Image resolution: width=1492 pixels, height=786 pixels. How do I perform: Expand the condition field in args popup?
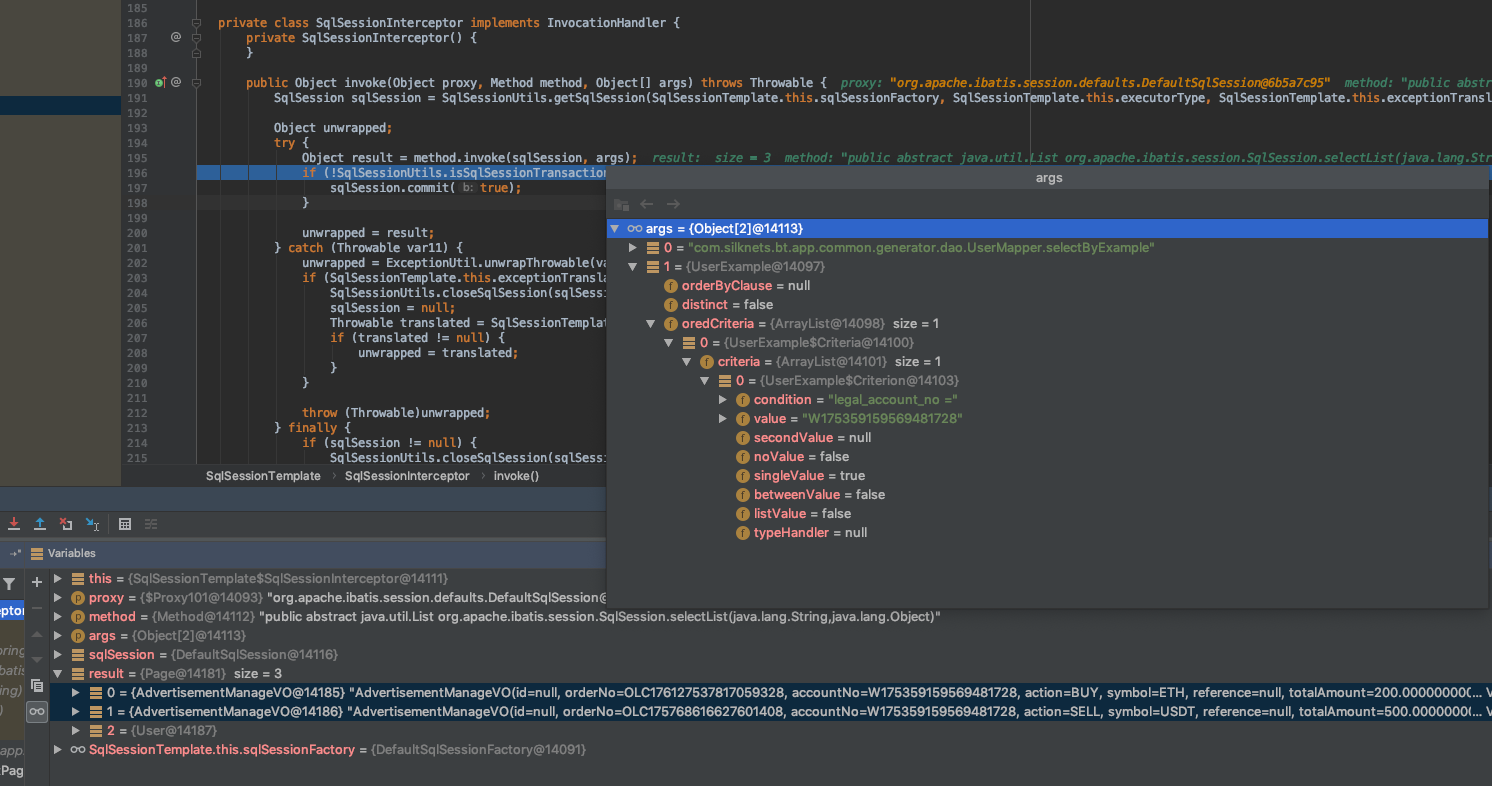click(x=724, y=400)
